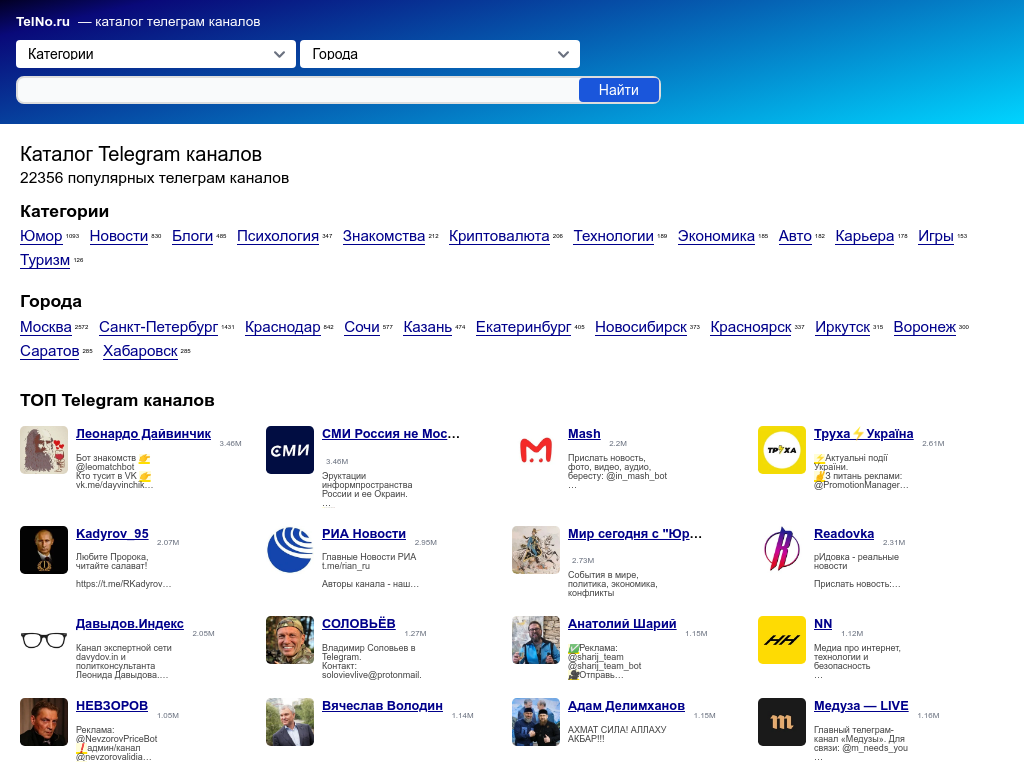Select the Воронеж city link
Image resolution: width=1024 pixels, height=768 pixels.
click(925, 327)
